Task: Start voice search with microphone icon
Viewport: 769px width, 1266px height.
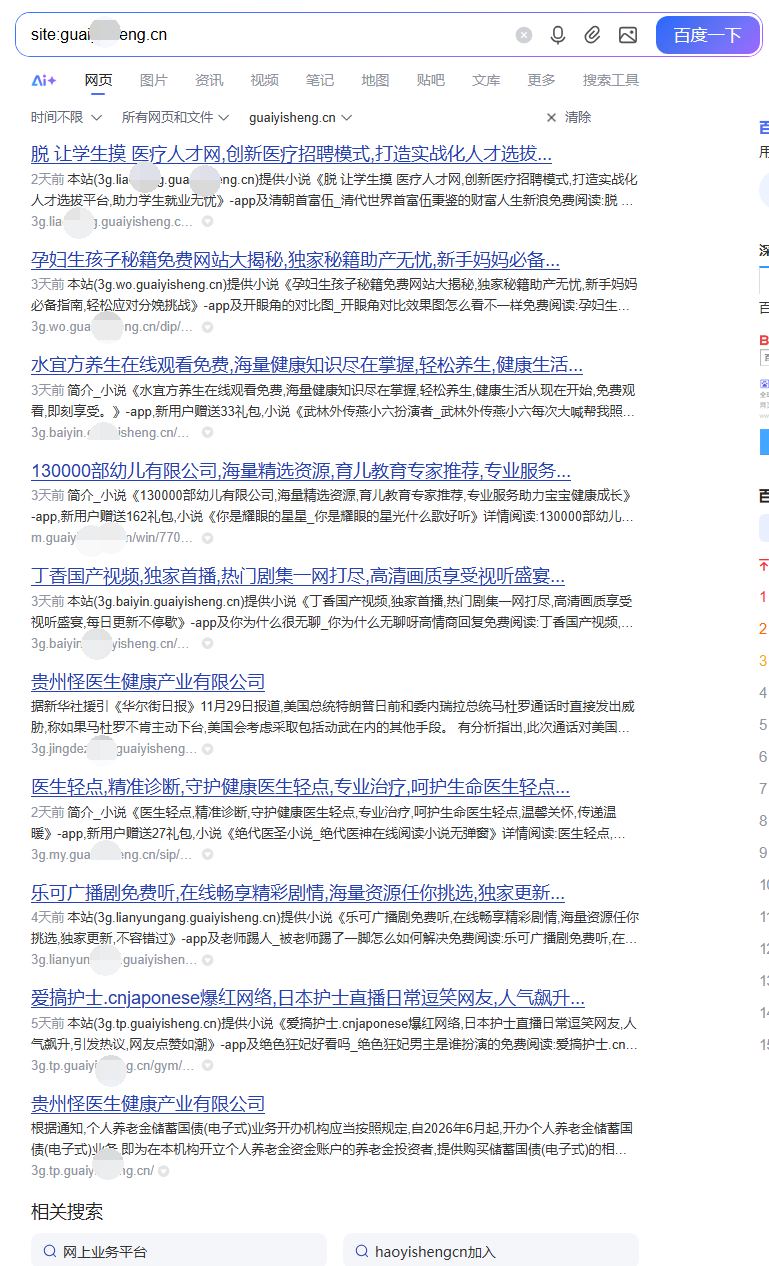Action: [x=558, y=35]
